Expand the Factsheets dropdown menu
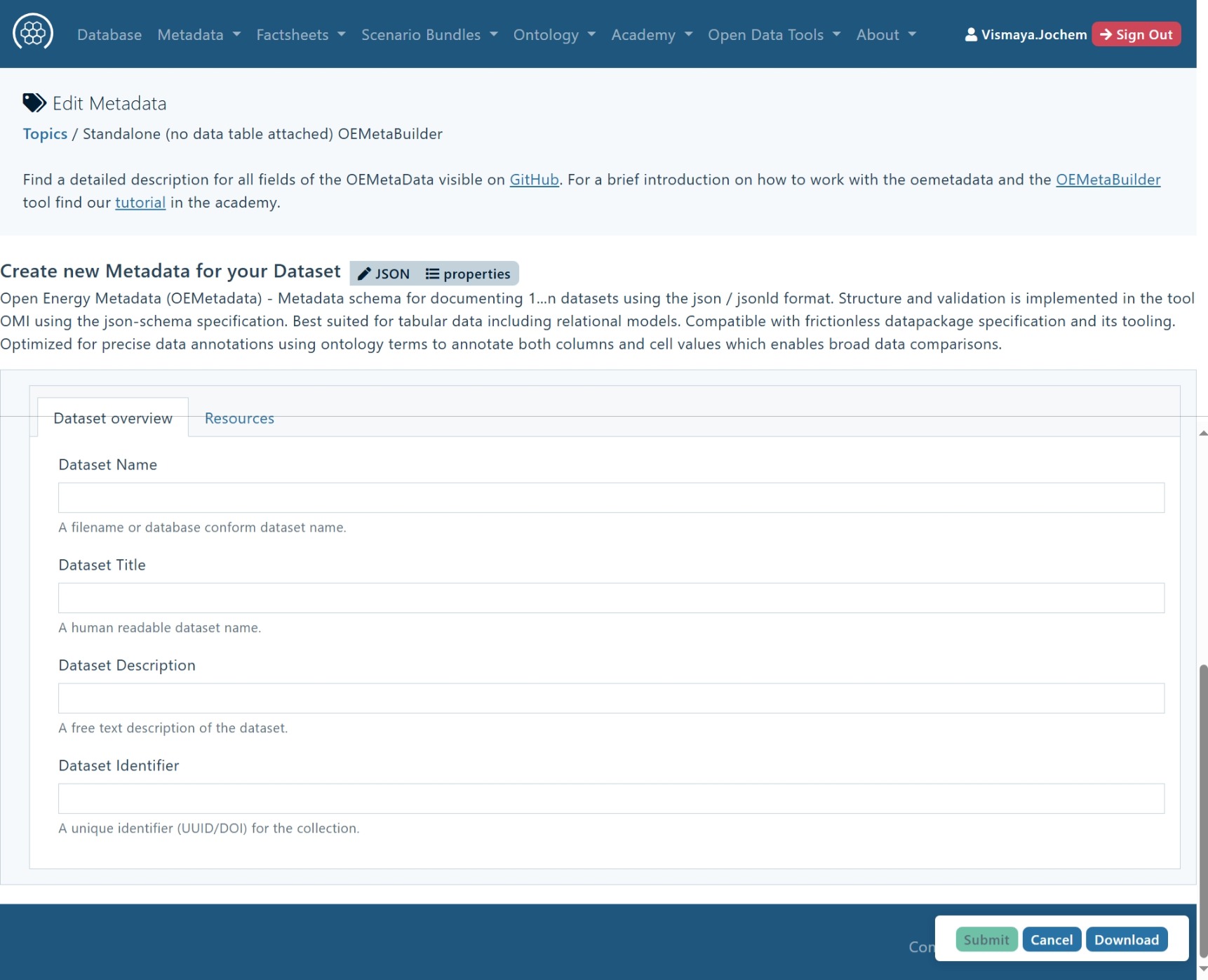The width and height of the screenshot is (1208, 980). click(300, 34)
